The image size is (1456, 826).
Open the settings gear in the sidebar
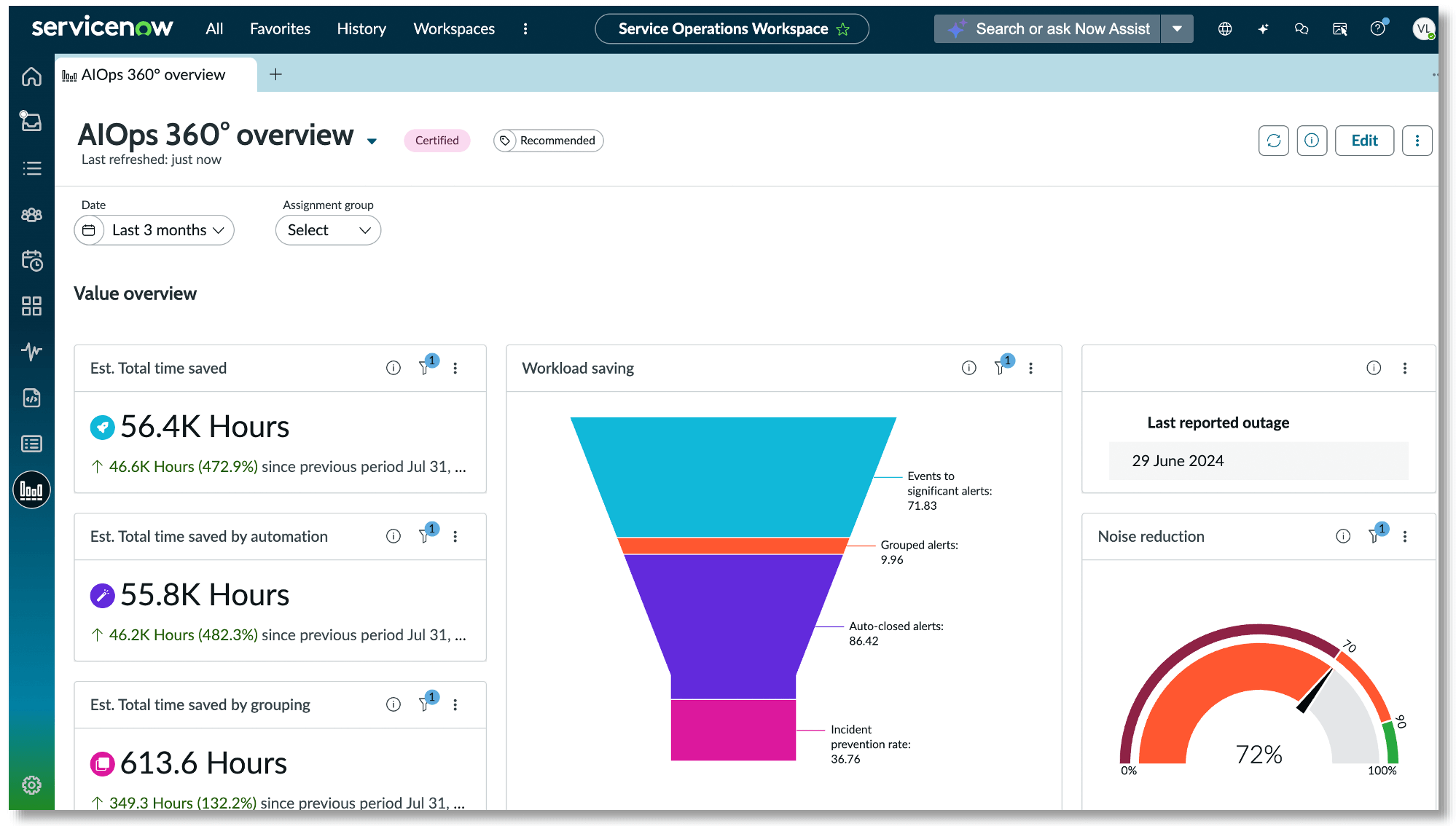(x=31, y=785)
